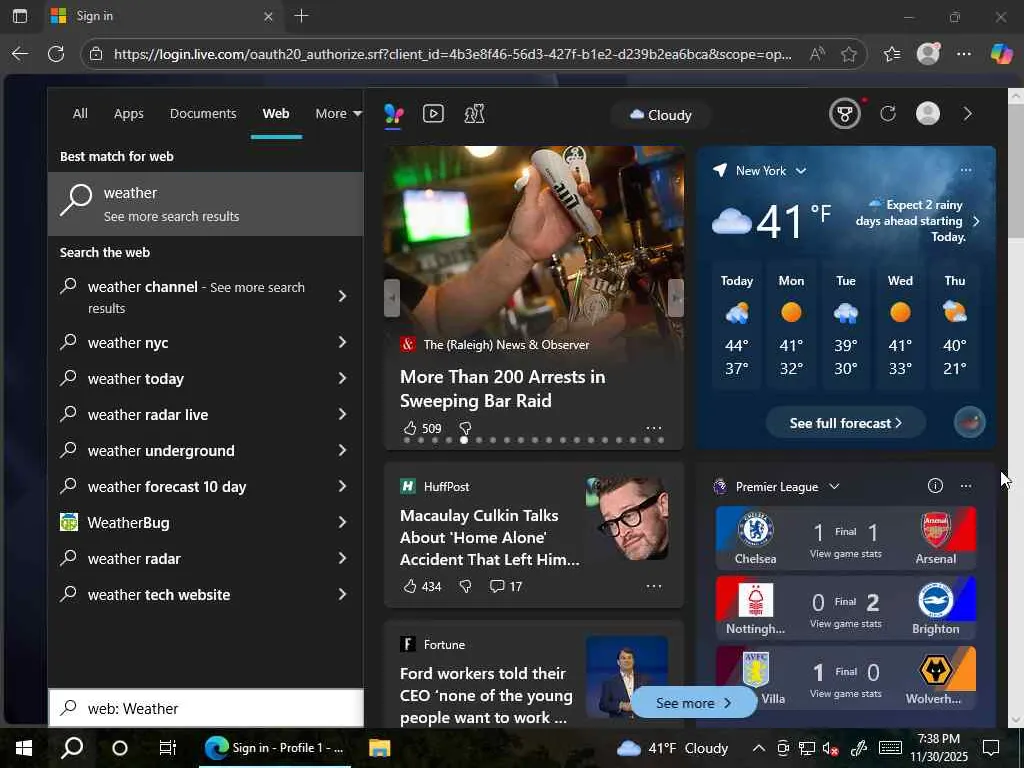Viewport: 1024px width, 768px height.
Task: Open Edge tab actions menu icon
Action: tap(20, 16)
